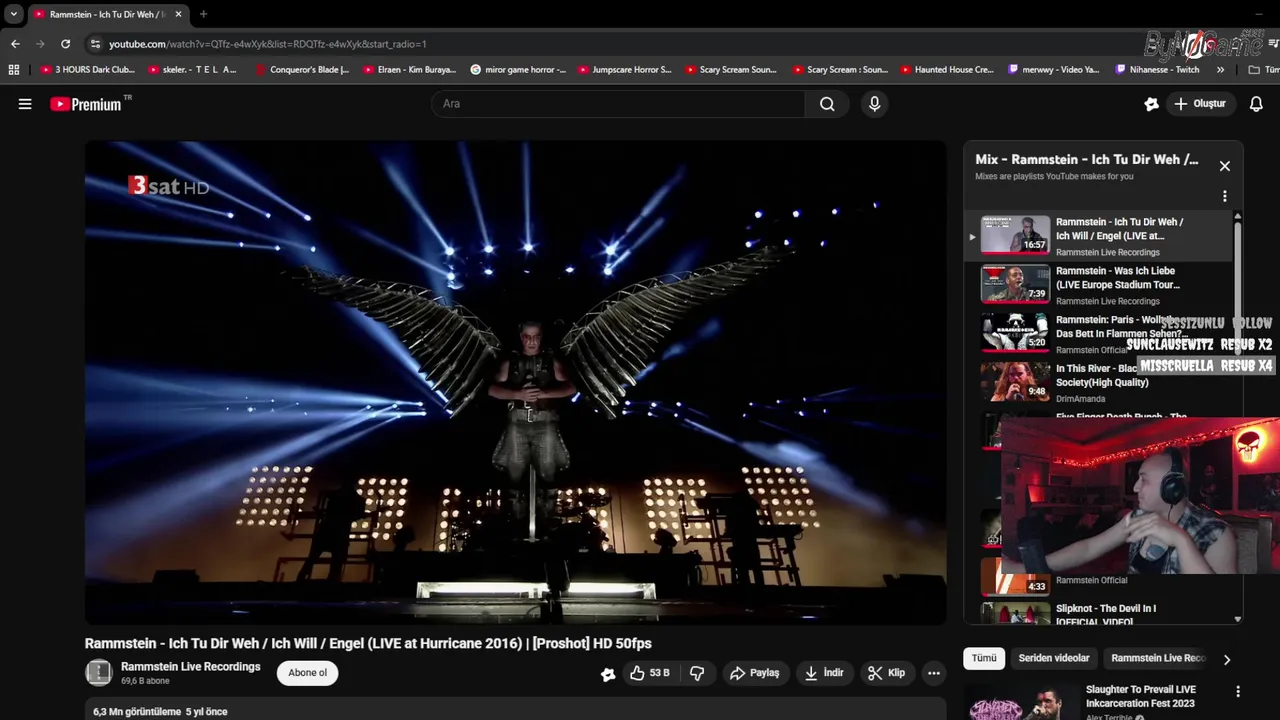This screenshot has width=1280, height=720.
Task: Click the sparkle icon beside Oluştur
Action: [x=1151, y=104]
